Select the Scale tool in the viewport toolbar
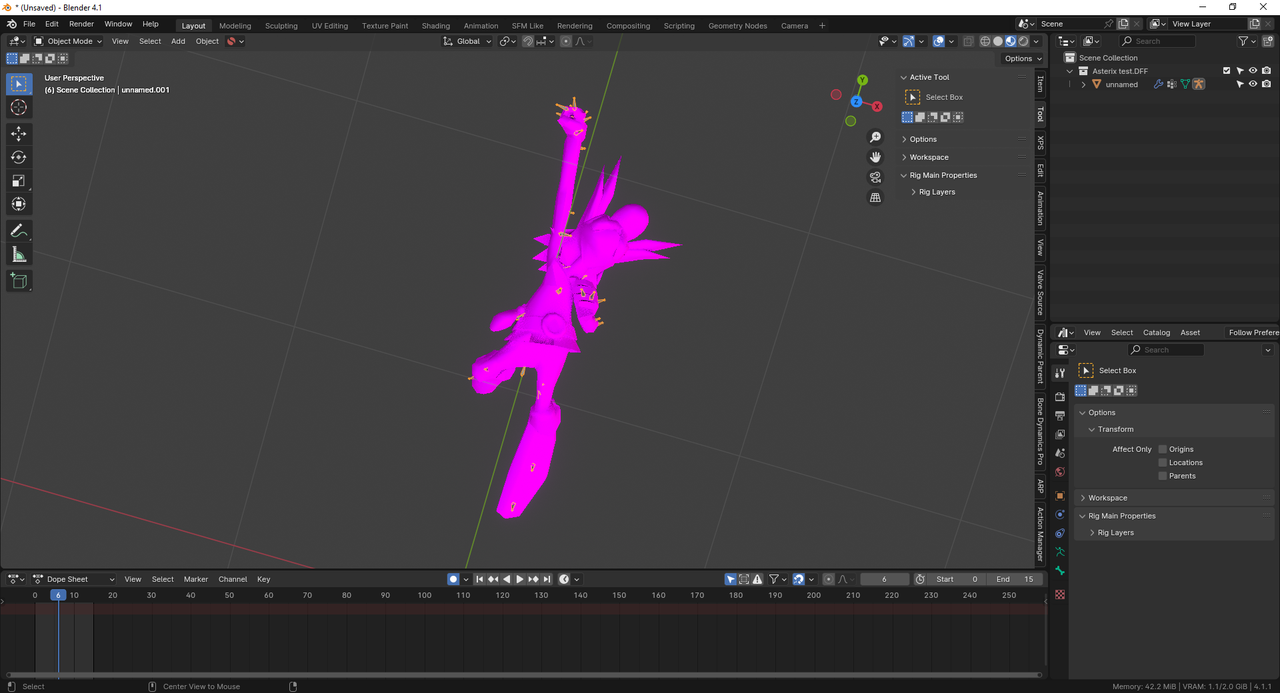The height and width of the screenshot is (693, 1280). click(x=19, y=181)
